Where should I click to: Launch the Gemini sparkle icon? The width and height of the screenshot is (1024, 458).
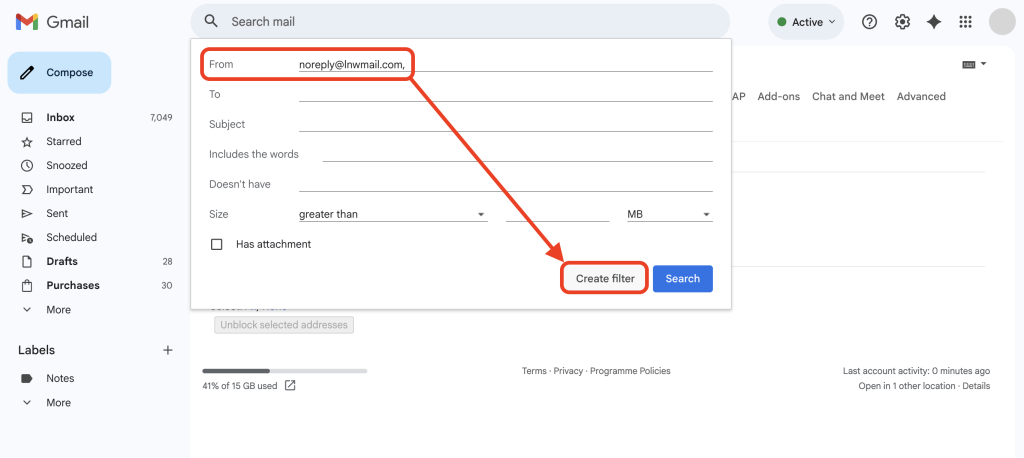point(934,22)
